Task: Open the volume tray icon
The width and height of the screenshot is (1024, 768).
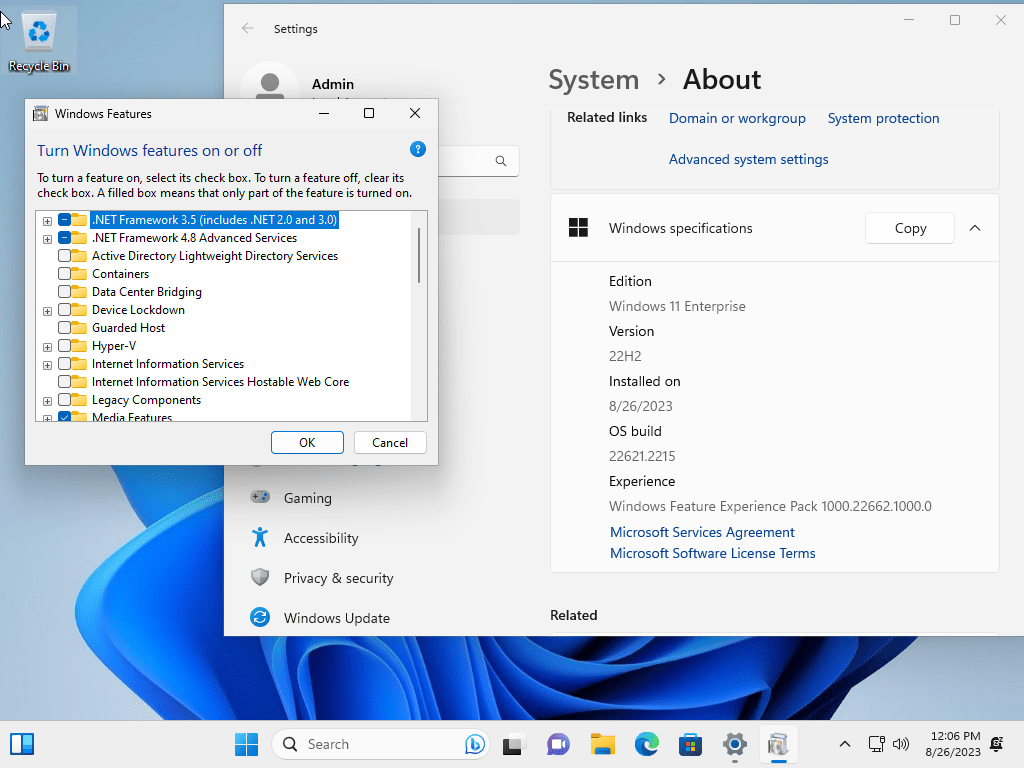Action: pyautogui.click(x=901, y=744)
